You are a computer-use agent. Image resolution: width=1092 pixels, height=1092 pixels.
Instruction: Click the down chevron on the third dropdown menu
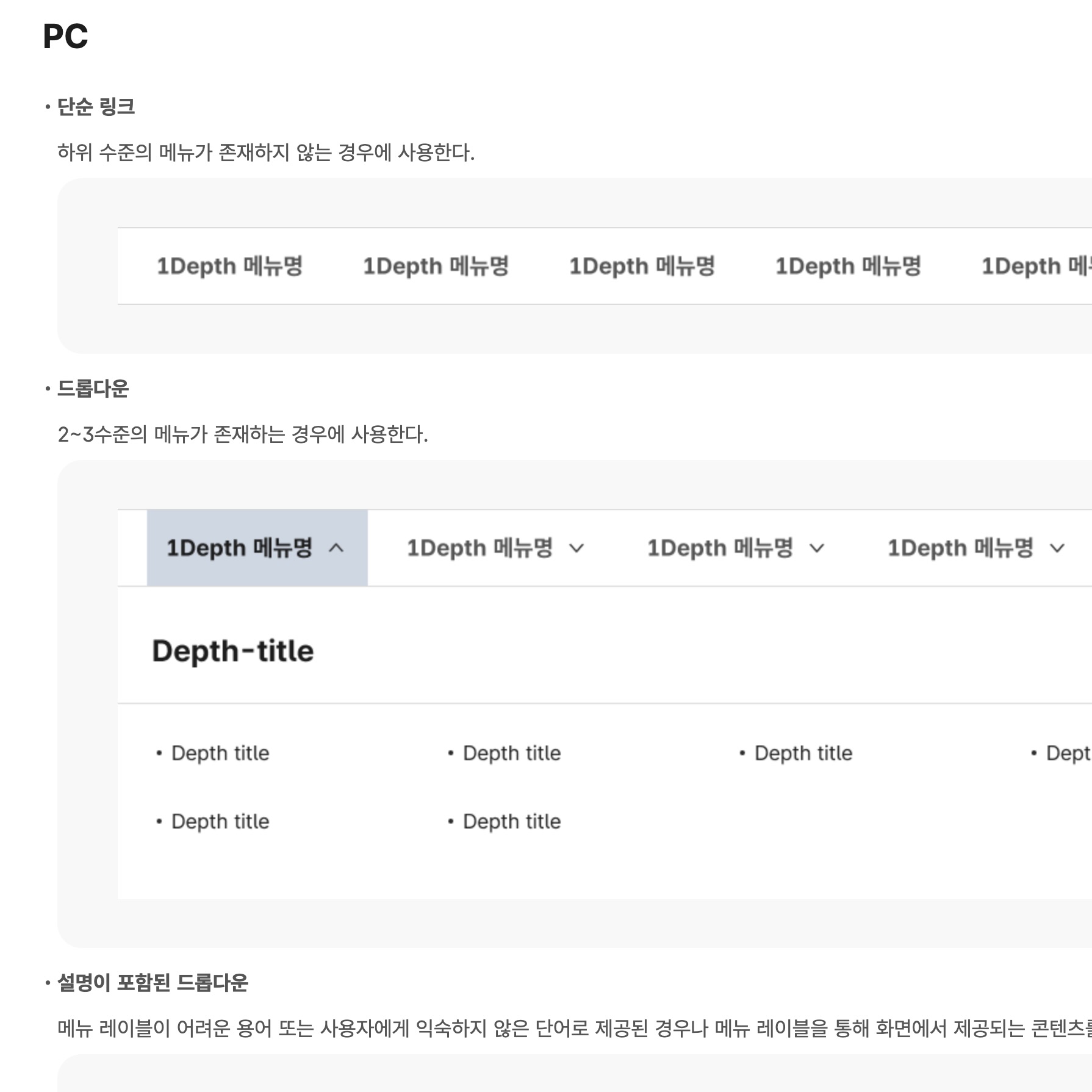pos(816,548)
